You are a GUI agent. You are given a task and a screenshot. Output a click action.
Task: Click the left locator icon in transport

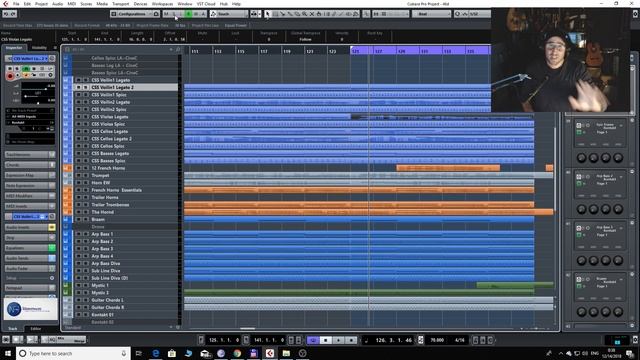[201, 340]
